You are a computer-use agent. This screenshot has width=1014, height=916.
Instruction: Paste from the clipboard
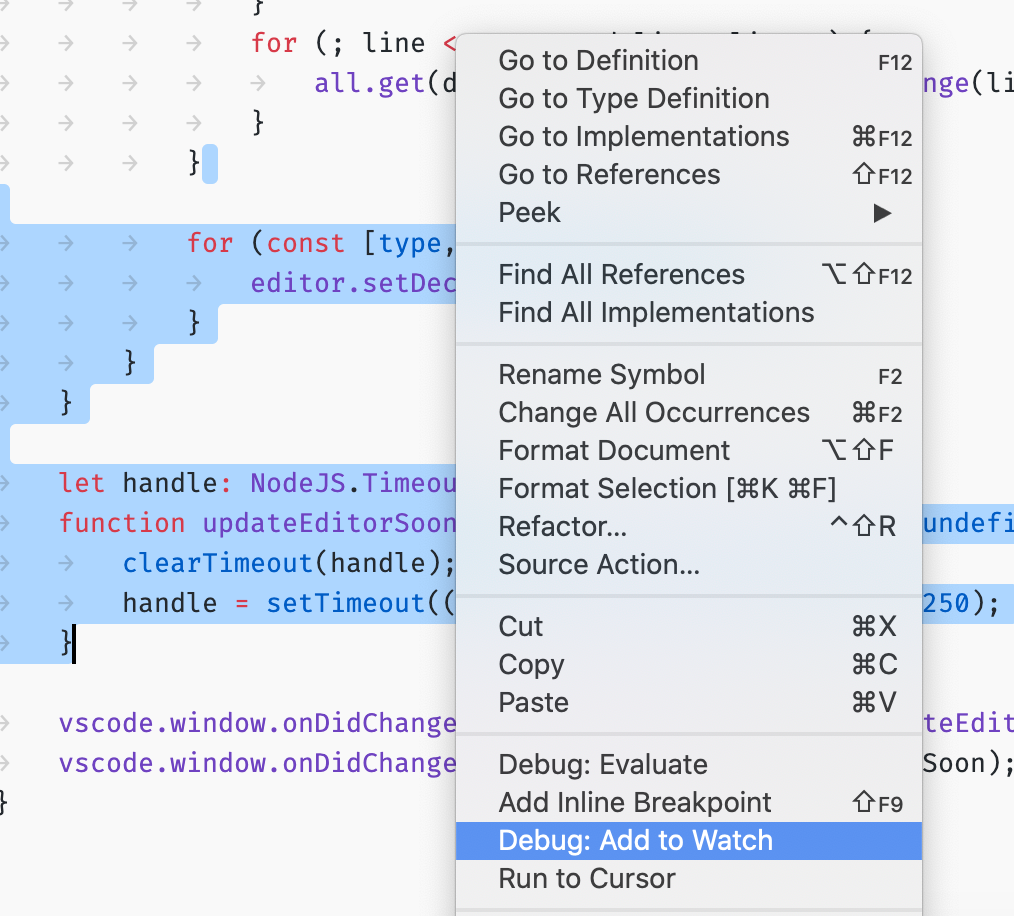[533, 702]
